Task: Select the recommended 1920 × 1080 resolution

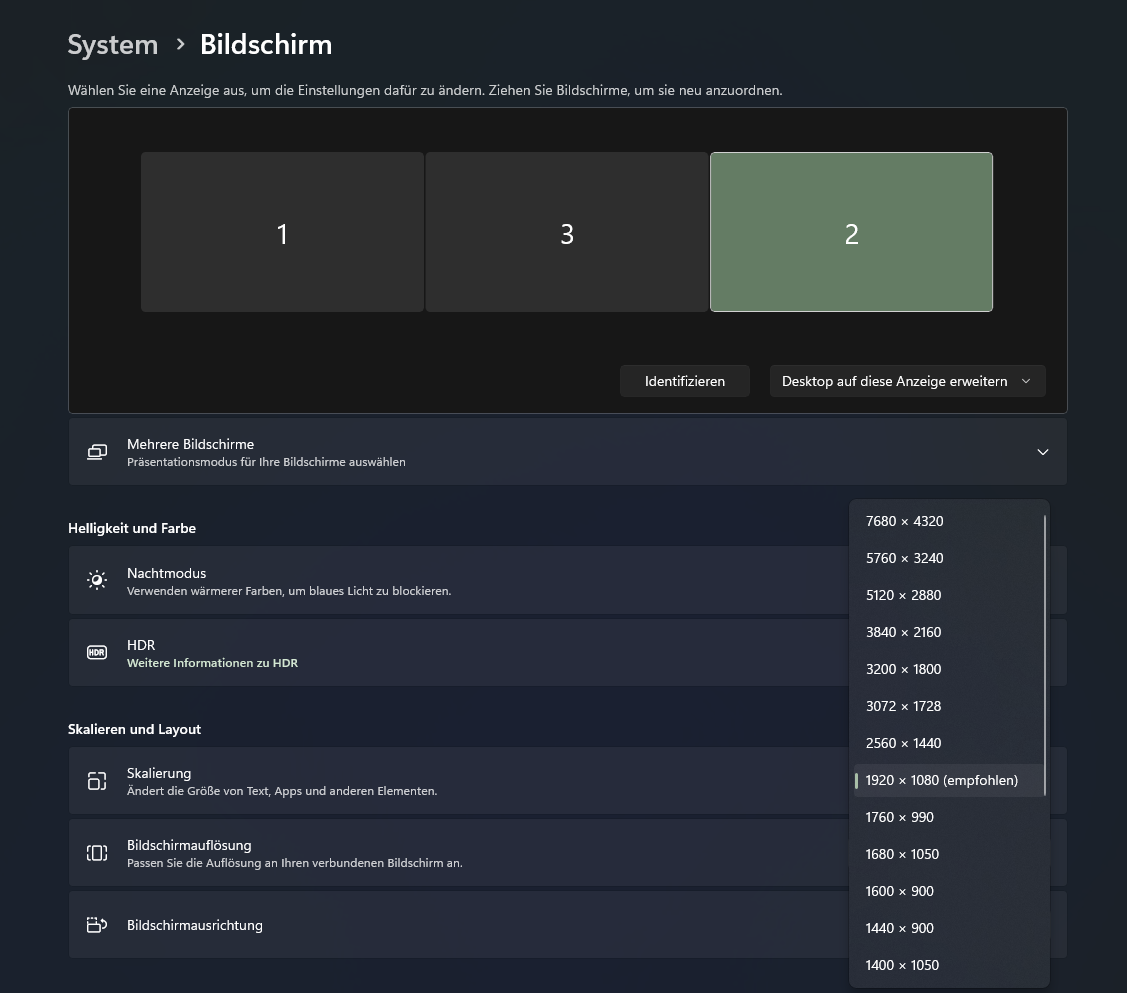Action: coord(941,780)
